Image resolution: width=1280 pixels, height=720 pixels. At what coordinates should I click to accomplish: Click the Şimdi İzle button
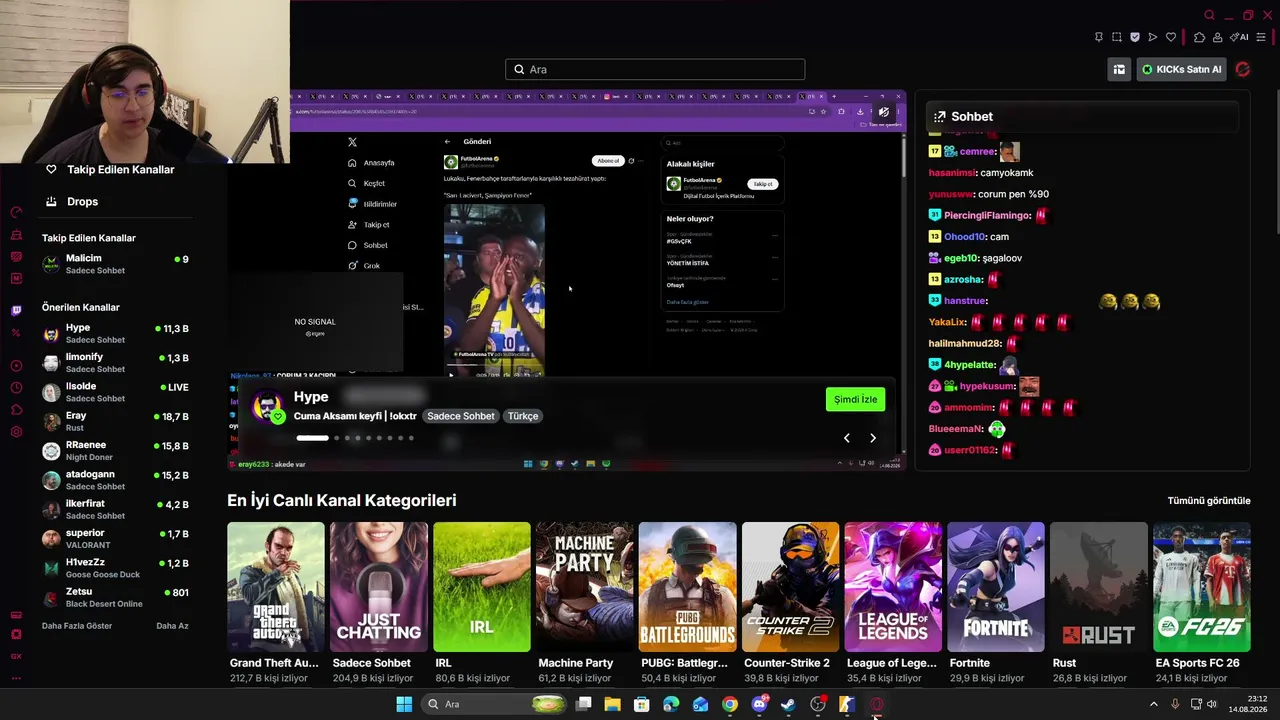tap(855, 399)
